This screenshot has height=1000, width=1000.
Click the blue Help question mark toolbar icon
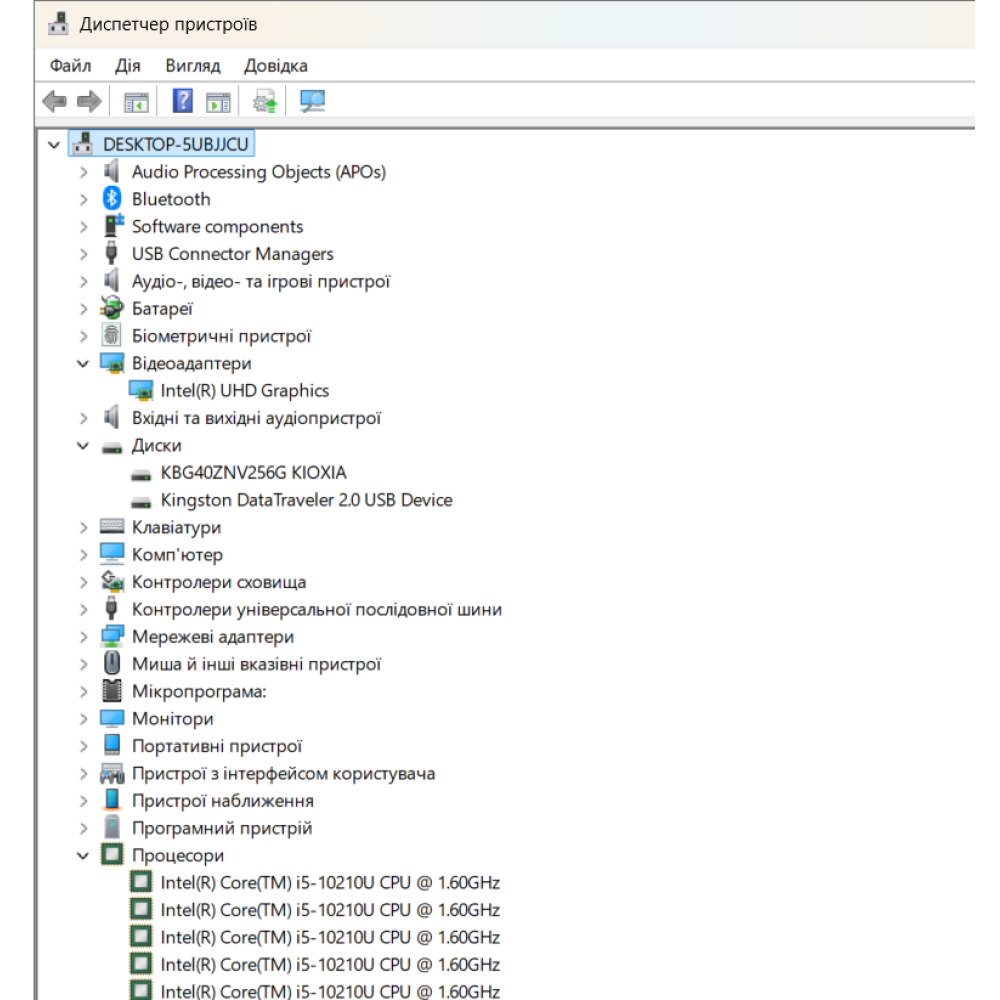point(183,101)
